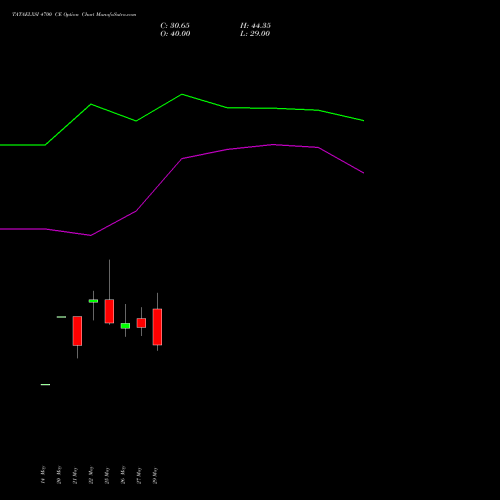
Task: Select the small green candle for 22 May
Action: 93,301
